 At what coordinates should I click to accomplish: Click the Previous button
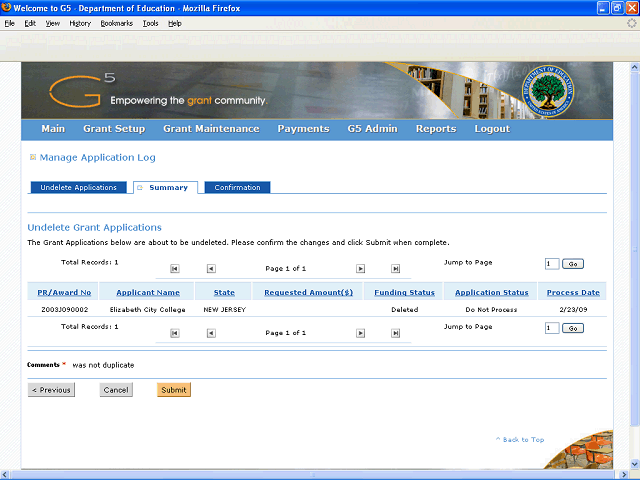click(51, 390)
